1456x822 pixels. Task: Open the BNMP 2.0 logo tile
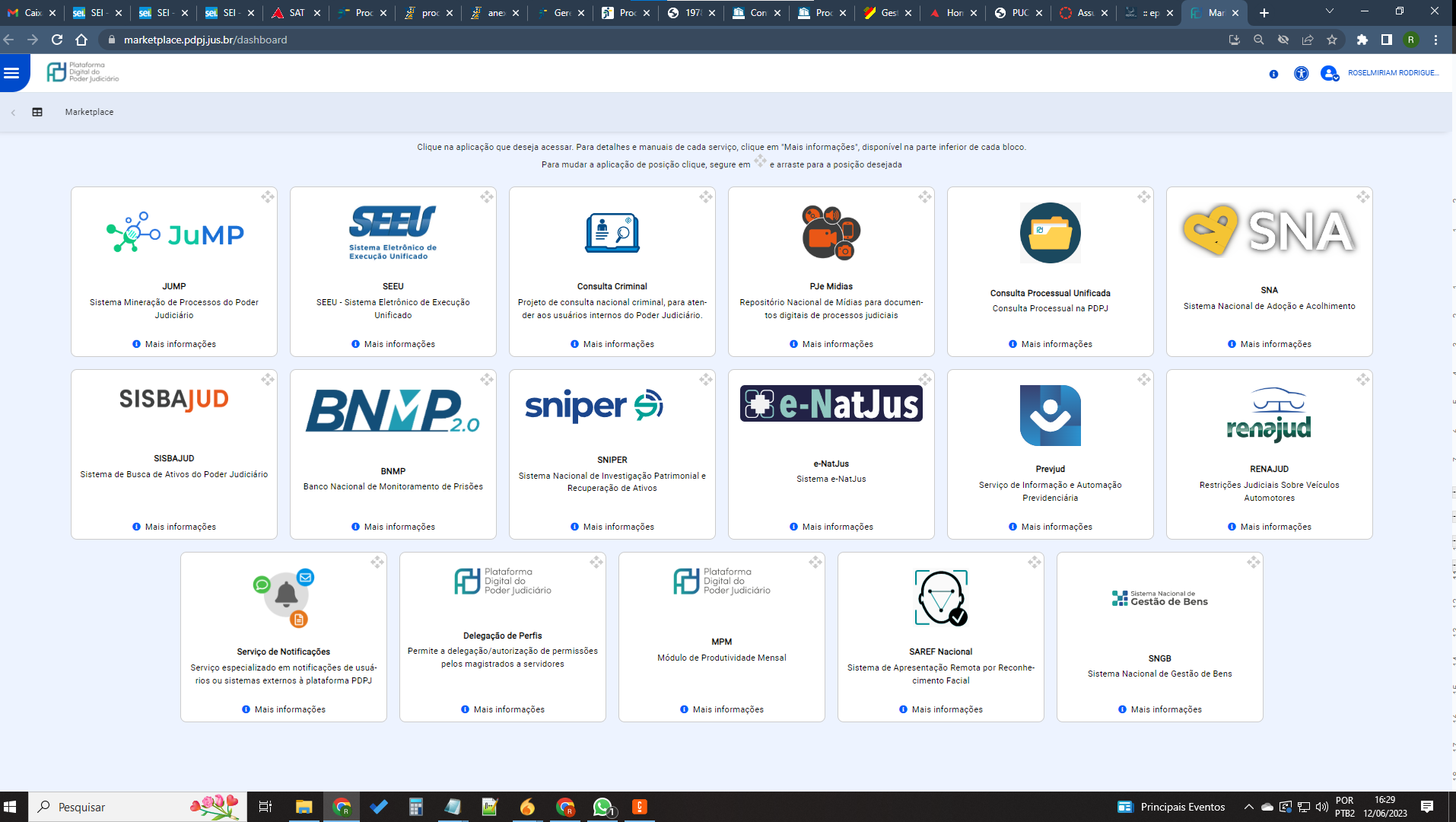pyautogui.click(x=393, y=412)
